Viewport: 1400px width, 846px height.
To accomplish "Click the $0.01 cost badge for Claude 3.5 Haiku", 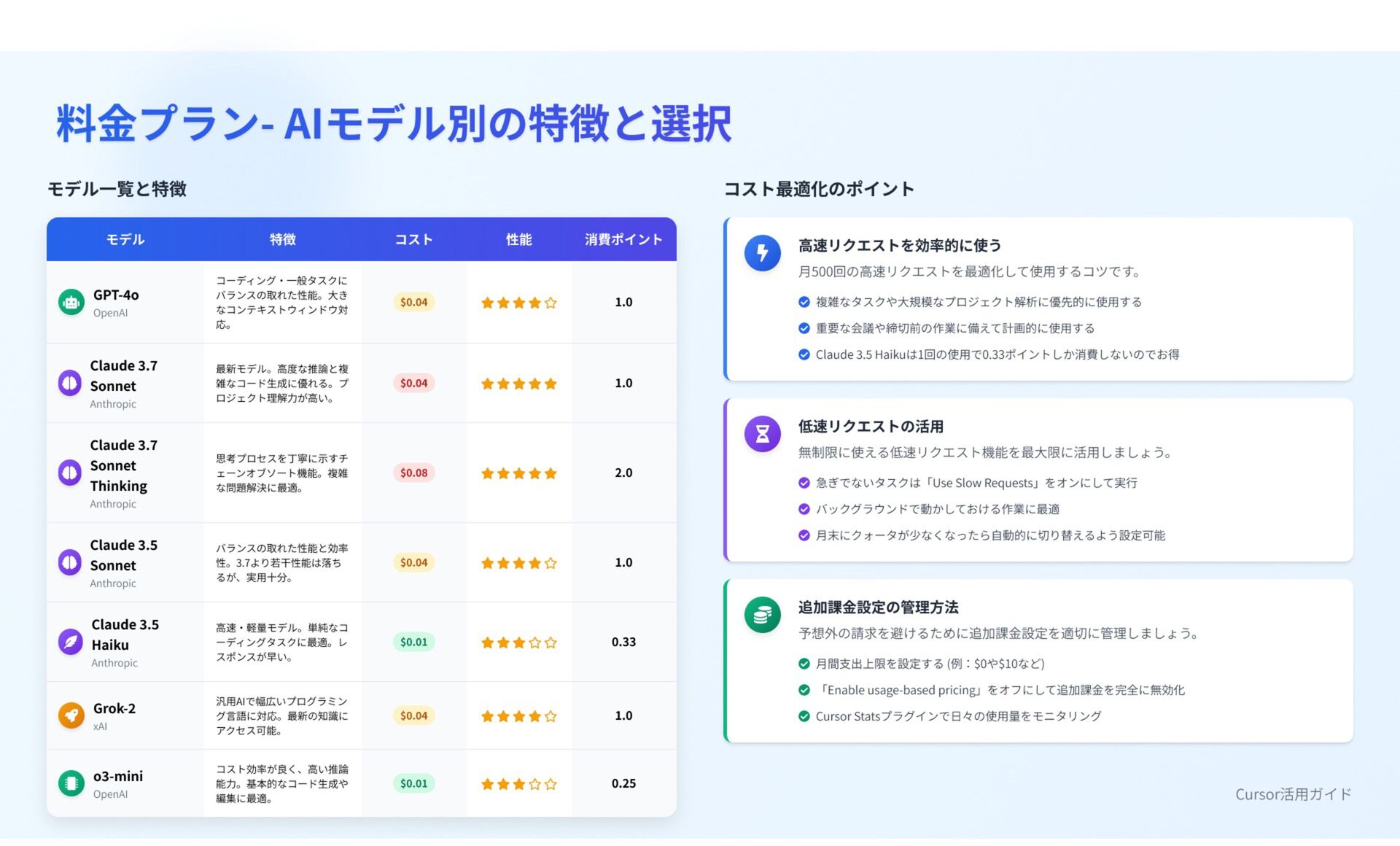I will (x=413, y=642).
